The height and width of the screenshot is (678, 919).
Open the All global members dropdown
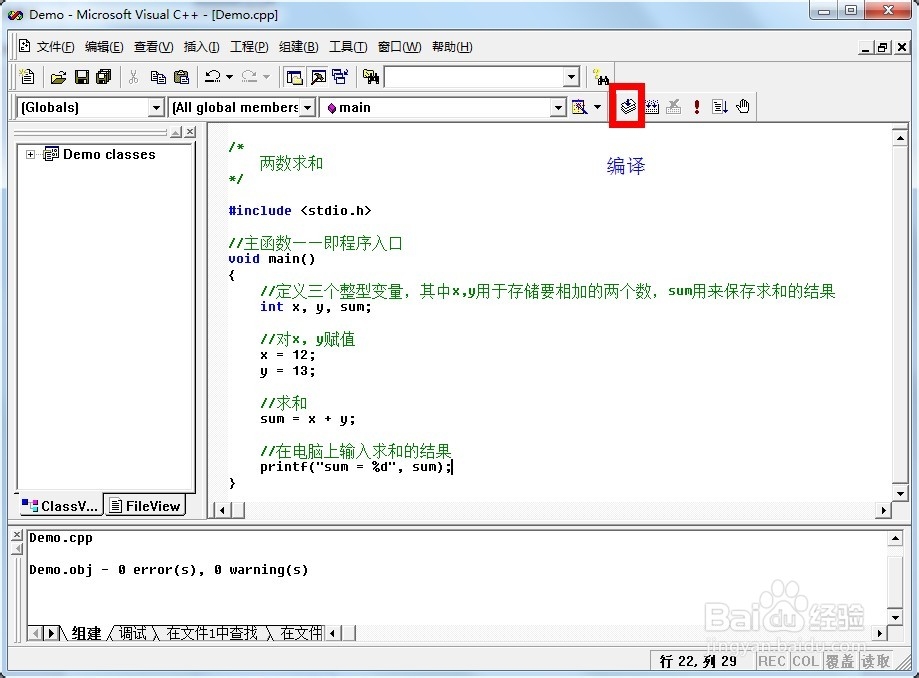coord(307,108)
